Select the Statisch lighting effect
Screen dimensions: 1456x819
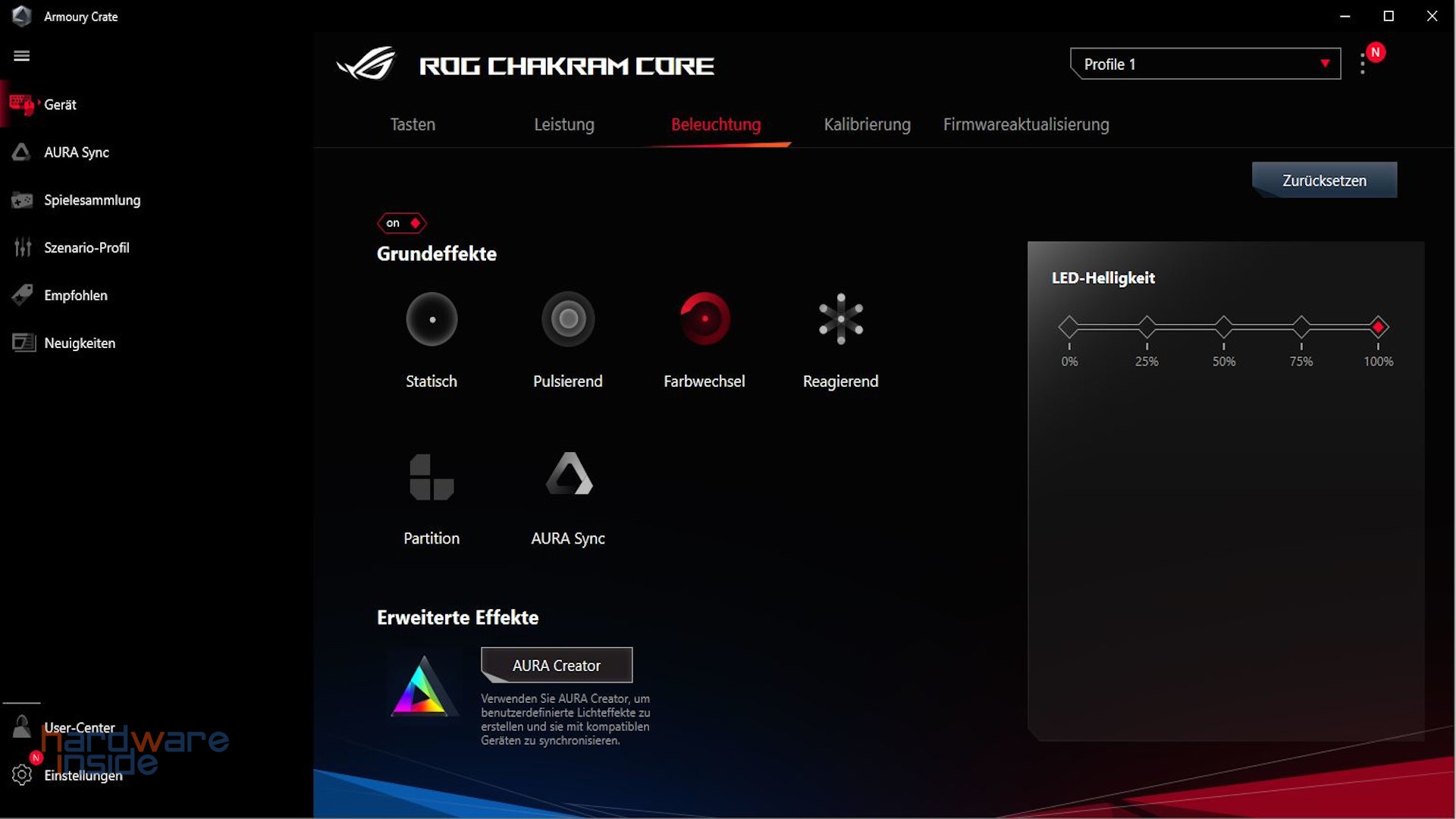pyautogui.click(x=431, y=318)
